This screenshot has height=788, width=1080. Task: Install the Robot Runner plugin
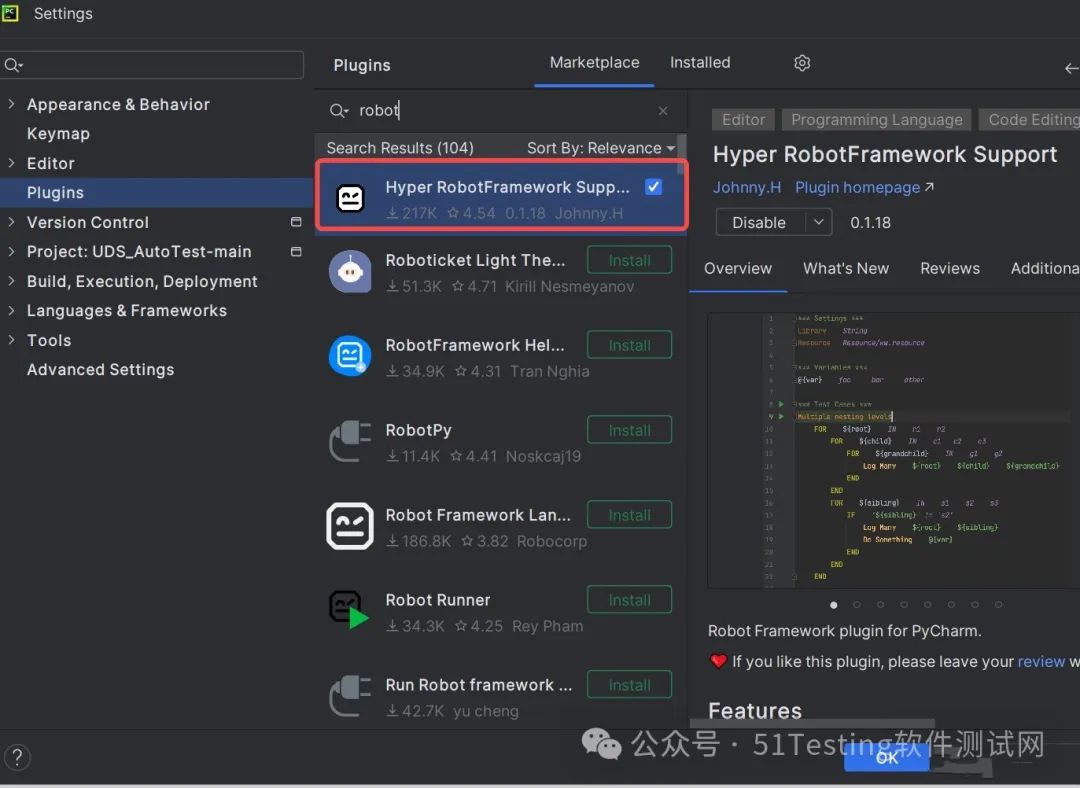point(630,600)
